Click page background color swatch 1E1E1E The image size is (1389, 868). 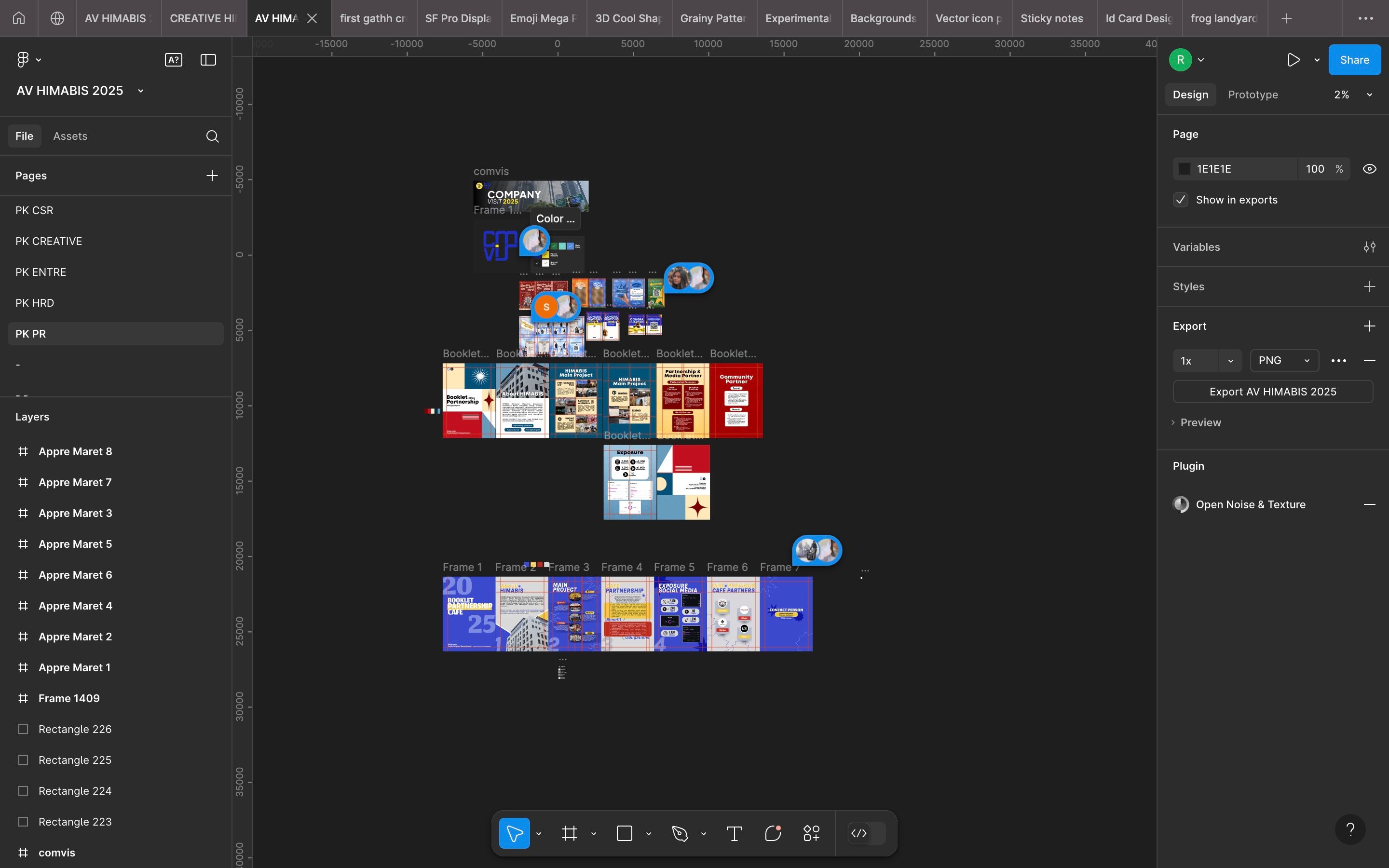pyautogui.click(x=1184, y=169)
